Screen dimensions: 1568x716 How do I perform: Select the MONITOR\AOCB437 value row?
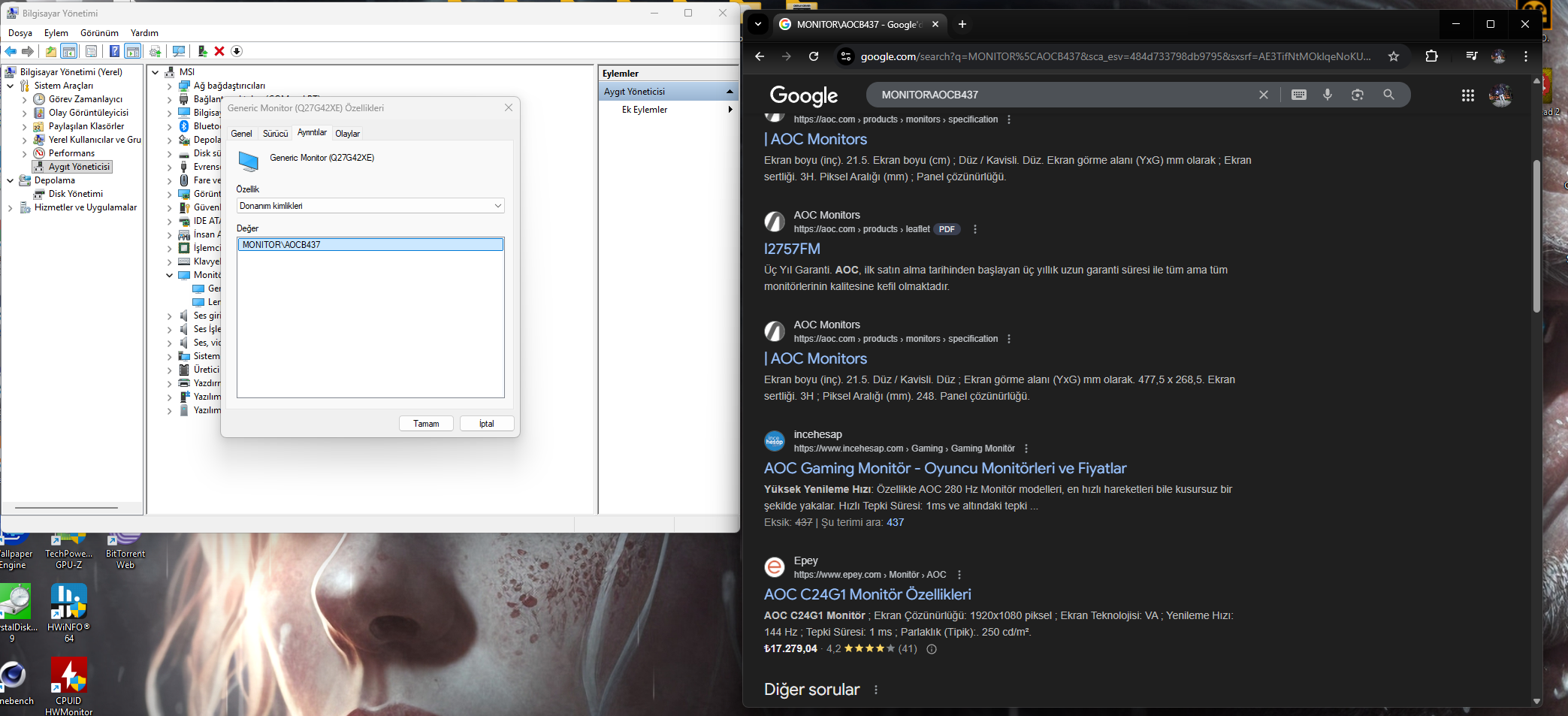(x=370, y=245)
